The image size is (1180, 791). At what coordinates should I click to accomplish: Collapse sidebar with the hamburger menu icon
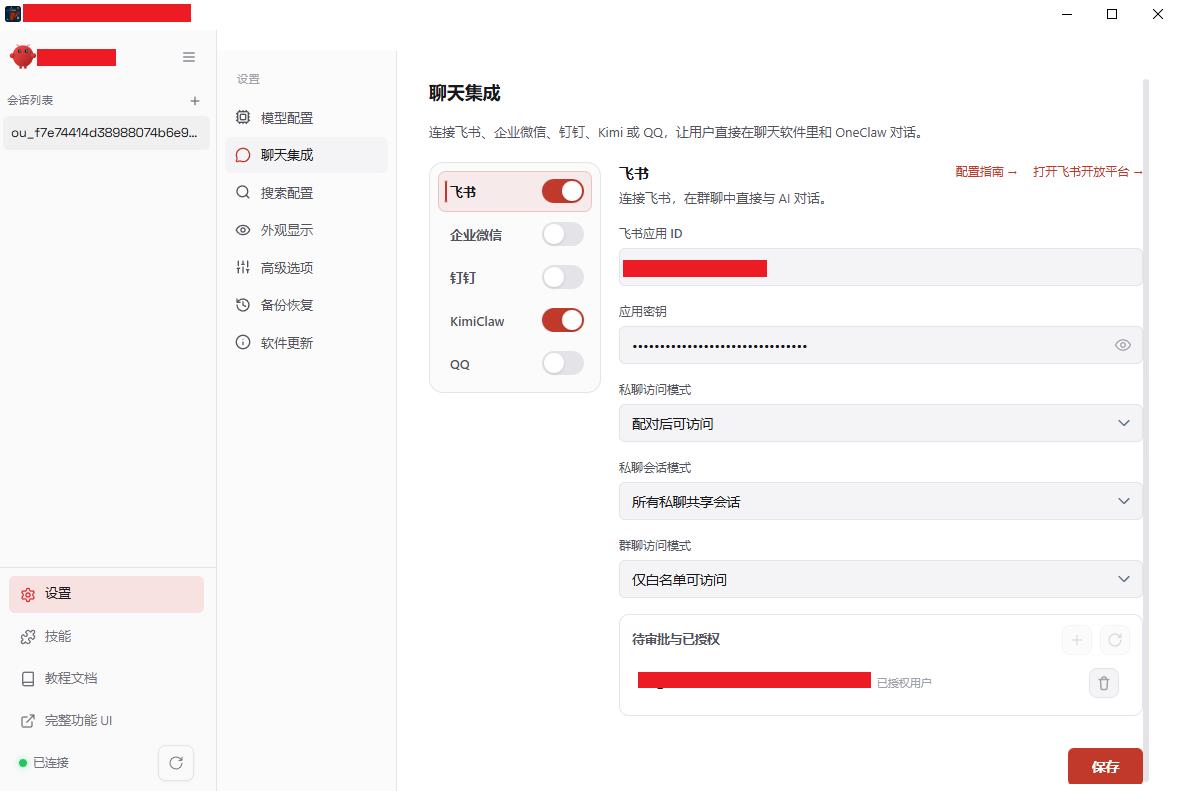tap(189, 57)
